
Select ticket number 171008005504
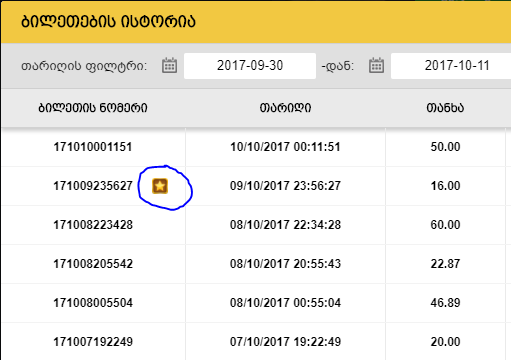tap(93, 303)
